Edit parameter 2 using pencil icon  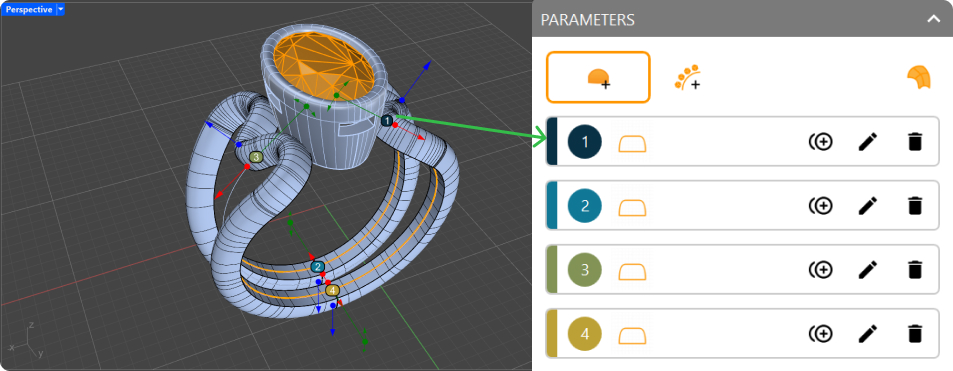868,206
